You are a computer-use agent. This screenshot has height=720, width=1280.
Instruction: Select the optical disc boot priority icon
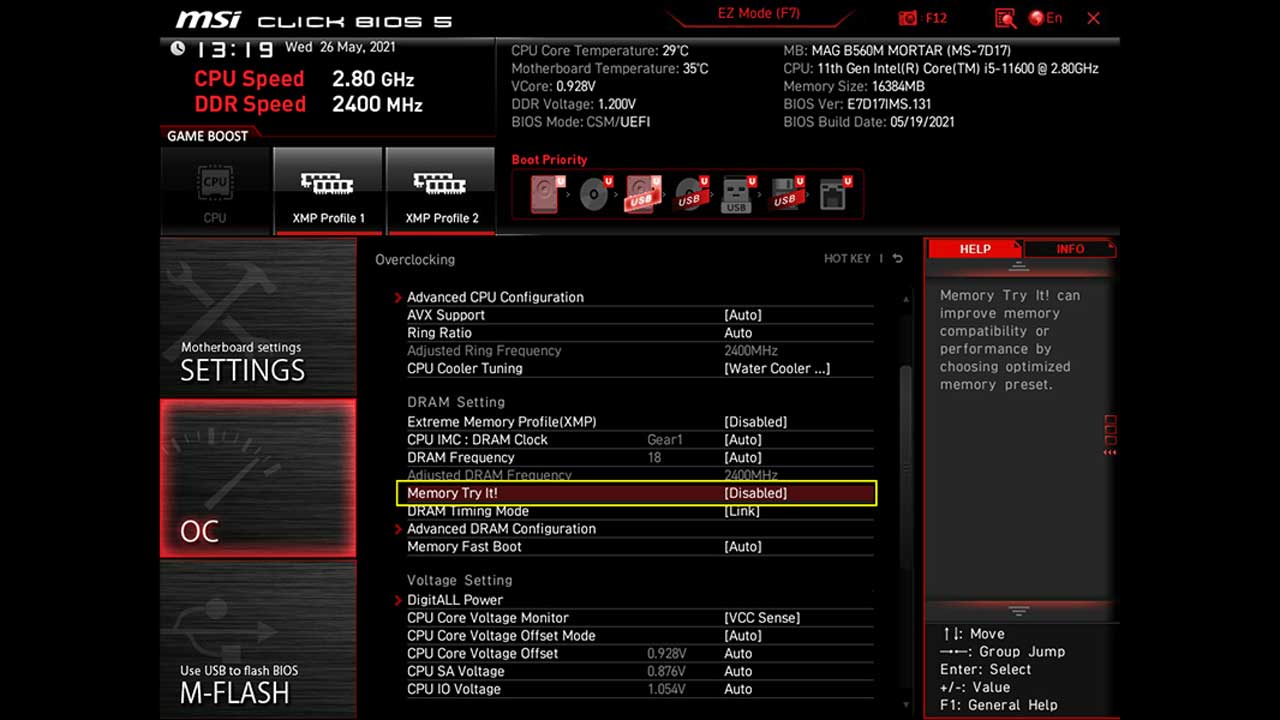click(596, 193)
